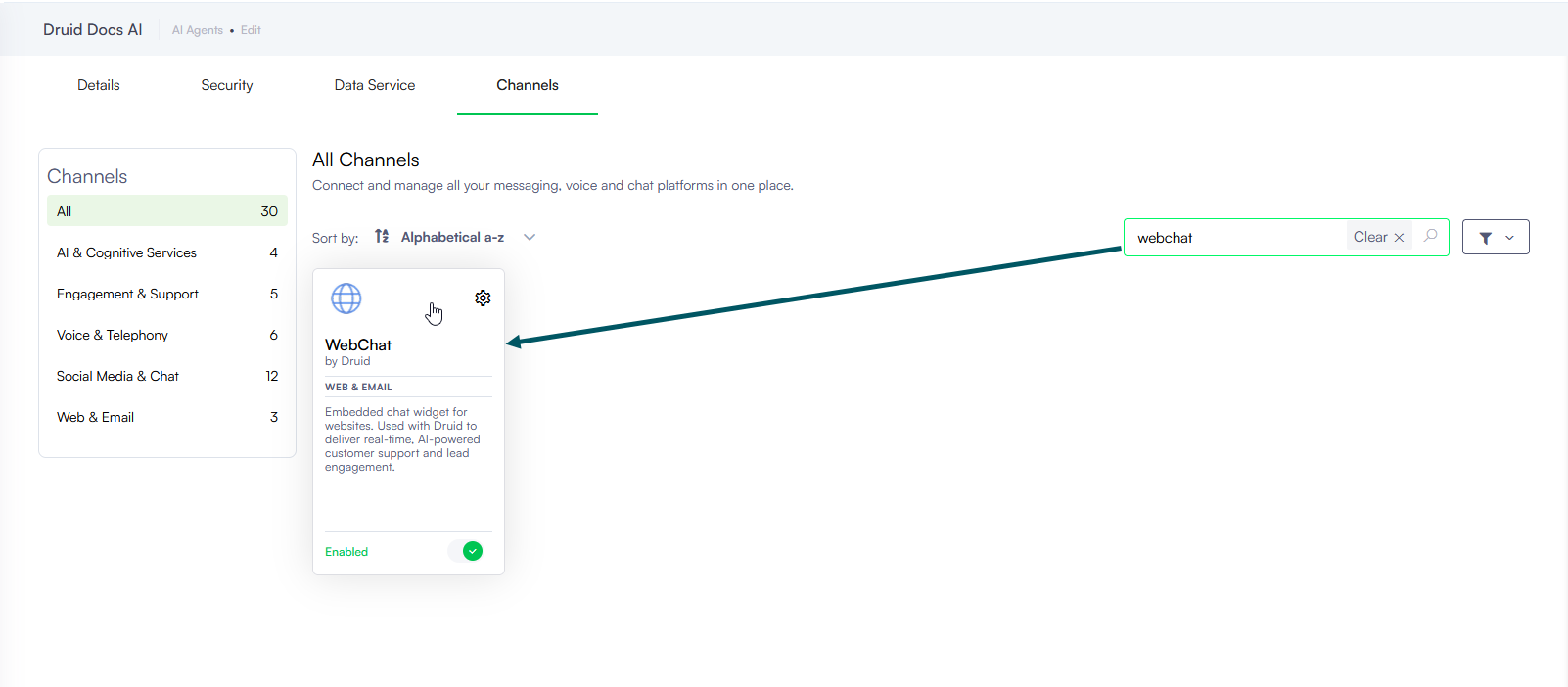Click into the webchat search field
Image resolution: width=1568 pixels, height=687 pixels.
coord(1233,238)
